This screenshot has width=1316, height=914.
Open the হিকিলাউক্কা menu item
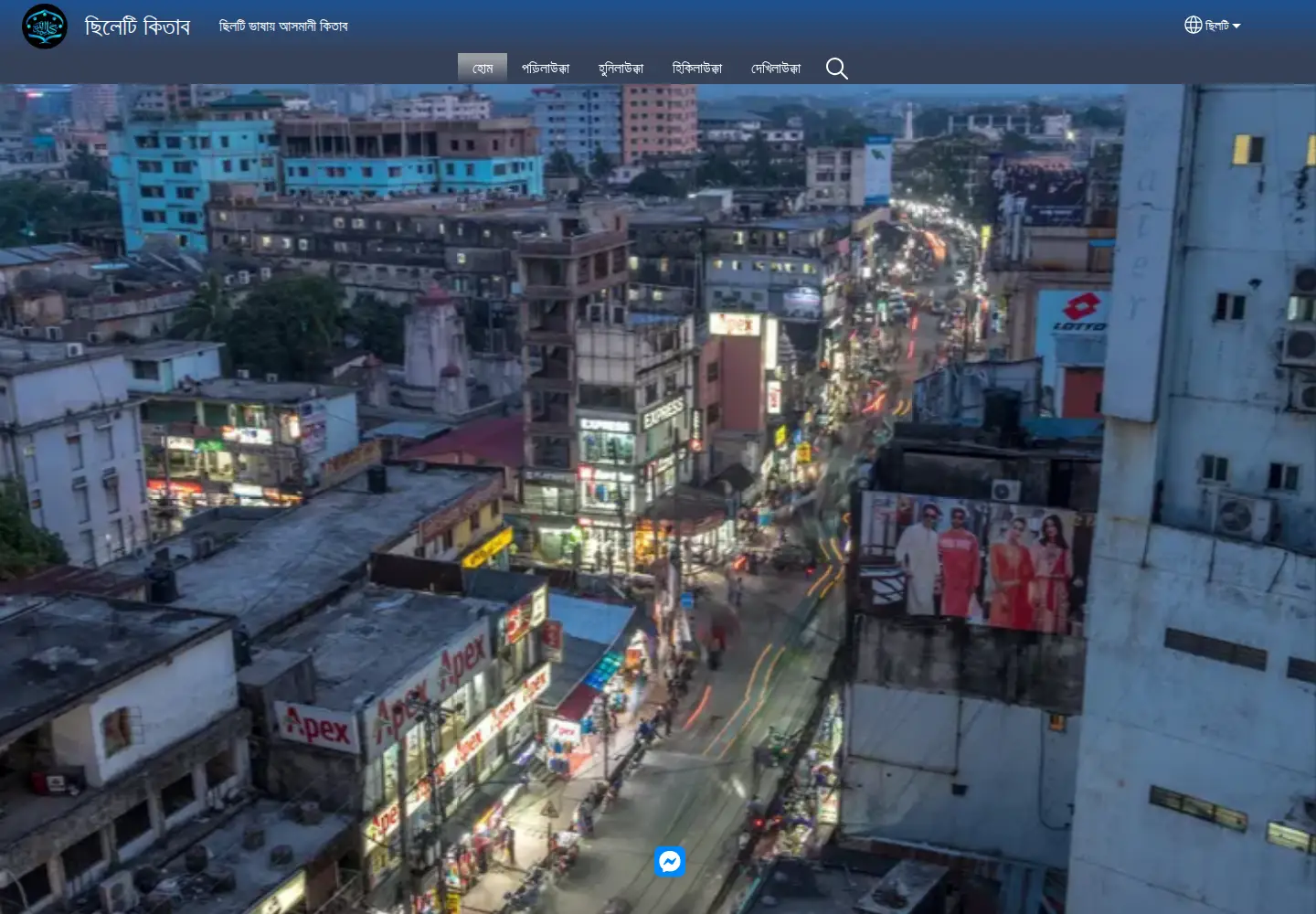click(x=696, y=69)
